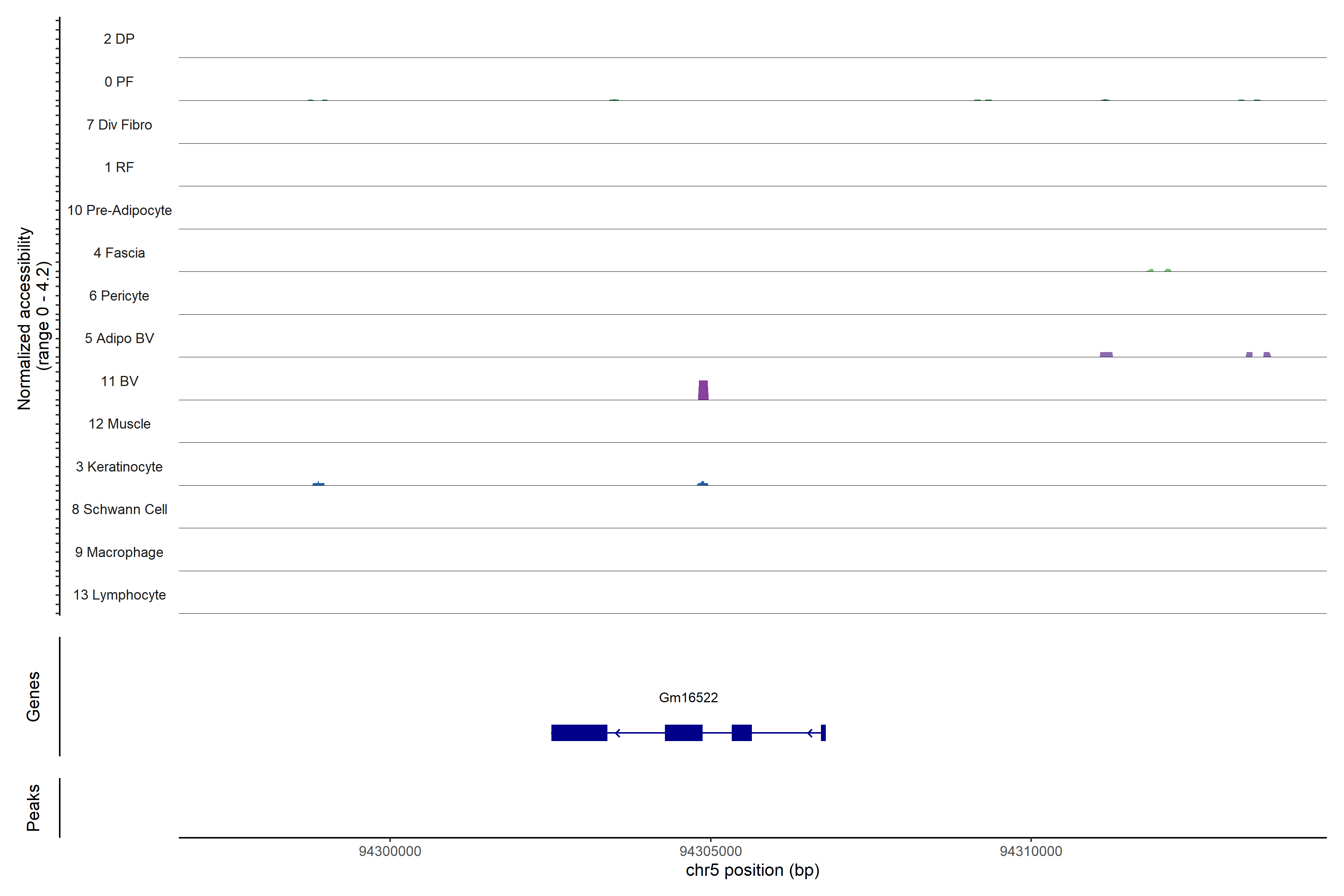Click the 94310000 axis tick label
Image resolution: width=1344 pixels, height=896 pixels.
(1031, 851)
